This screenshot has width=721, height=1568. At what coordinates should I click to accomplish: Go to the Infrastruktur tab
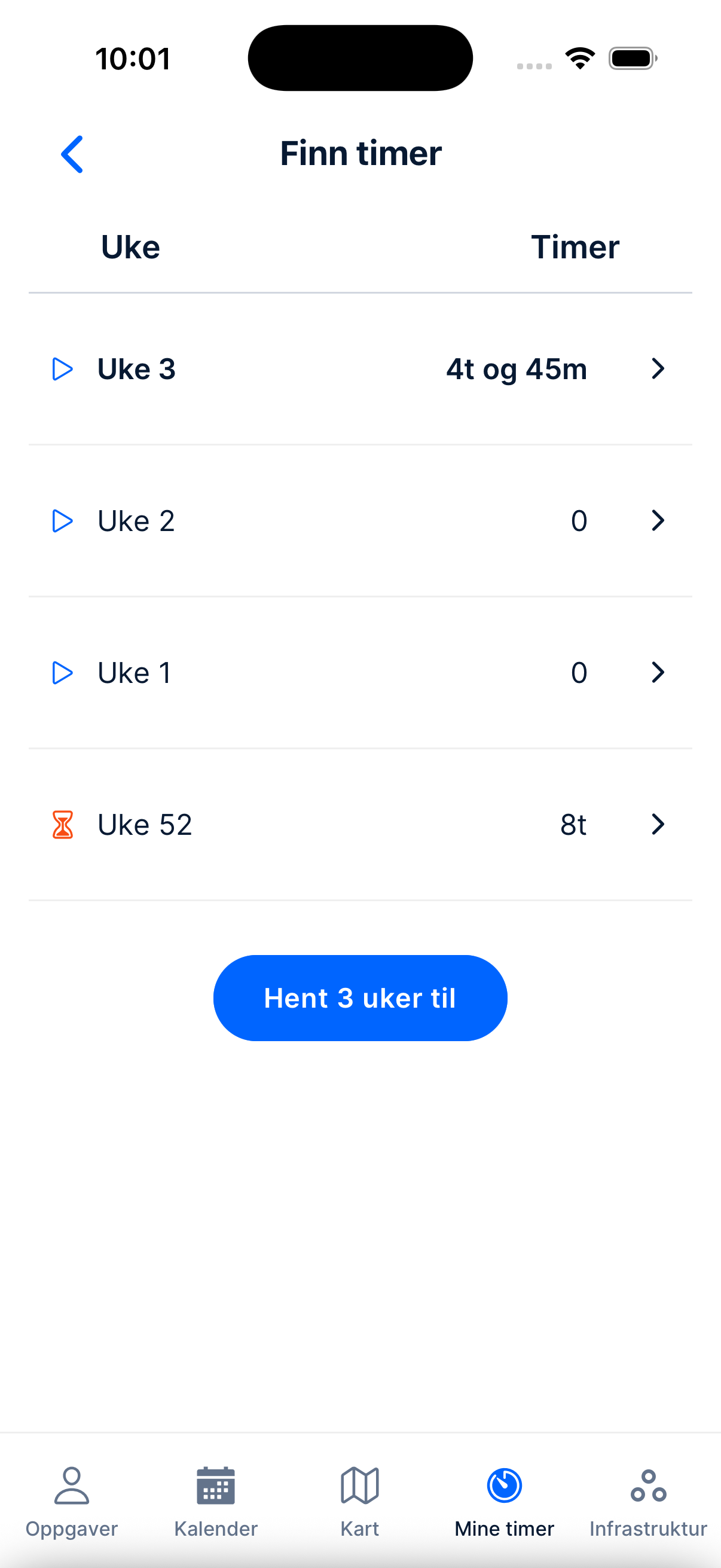(x=648, y=1500)
